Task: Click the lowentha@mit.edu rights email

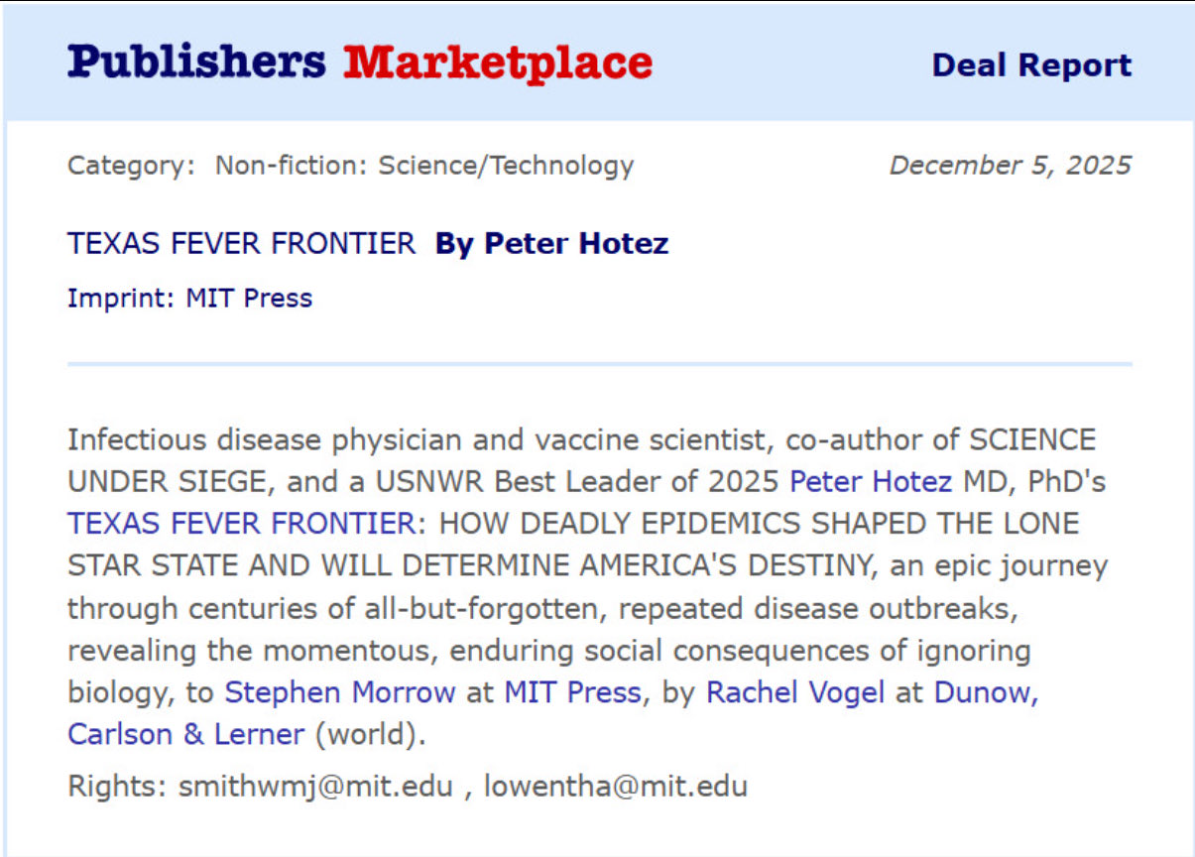Action: point(615,786)
